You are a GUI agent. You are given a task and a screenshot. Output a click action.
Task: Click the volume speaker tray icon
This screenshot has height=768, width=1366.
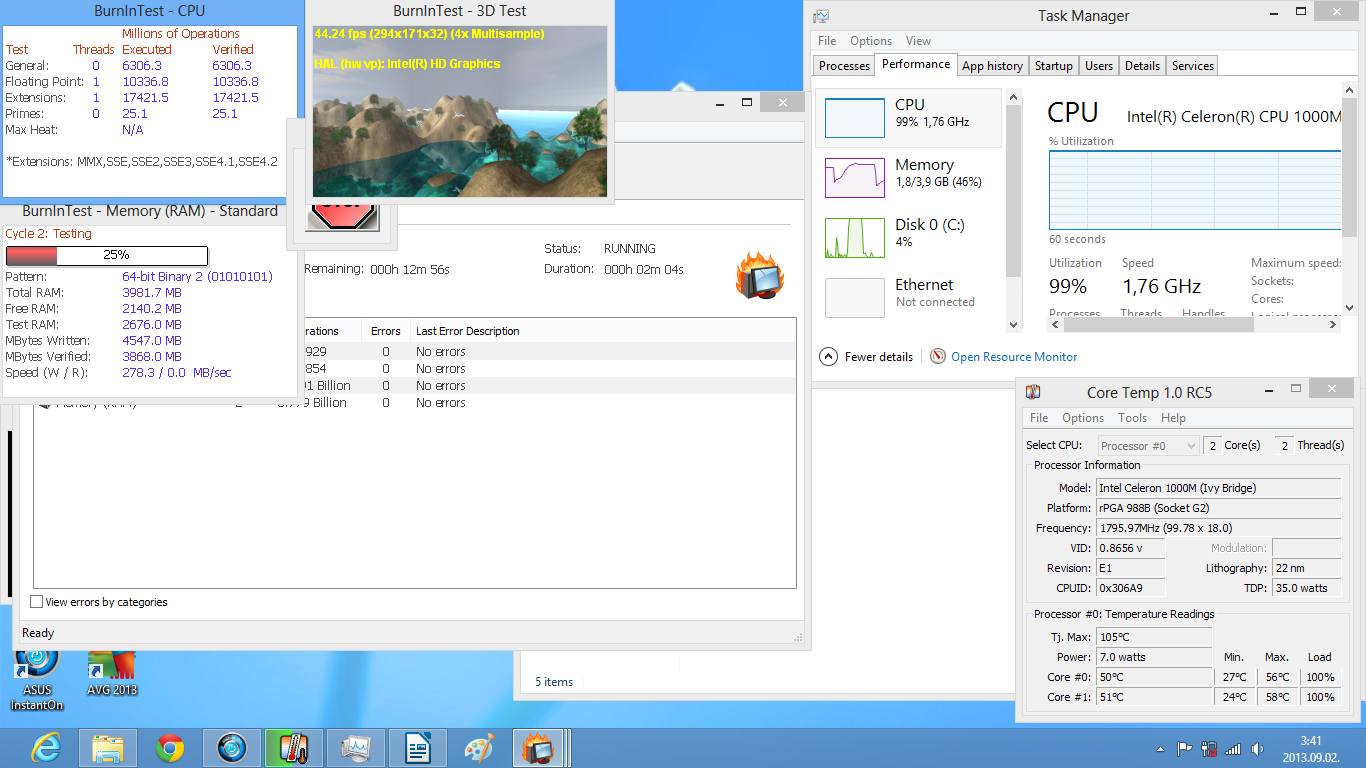pos(1256,748)
